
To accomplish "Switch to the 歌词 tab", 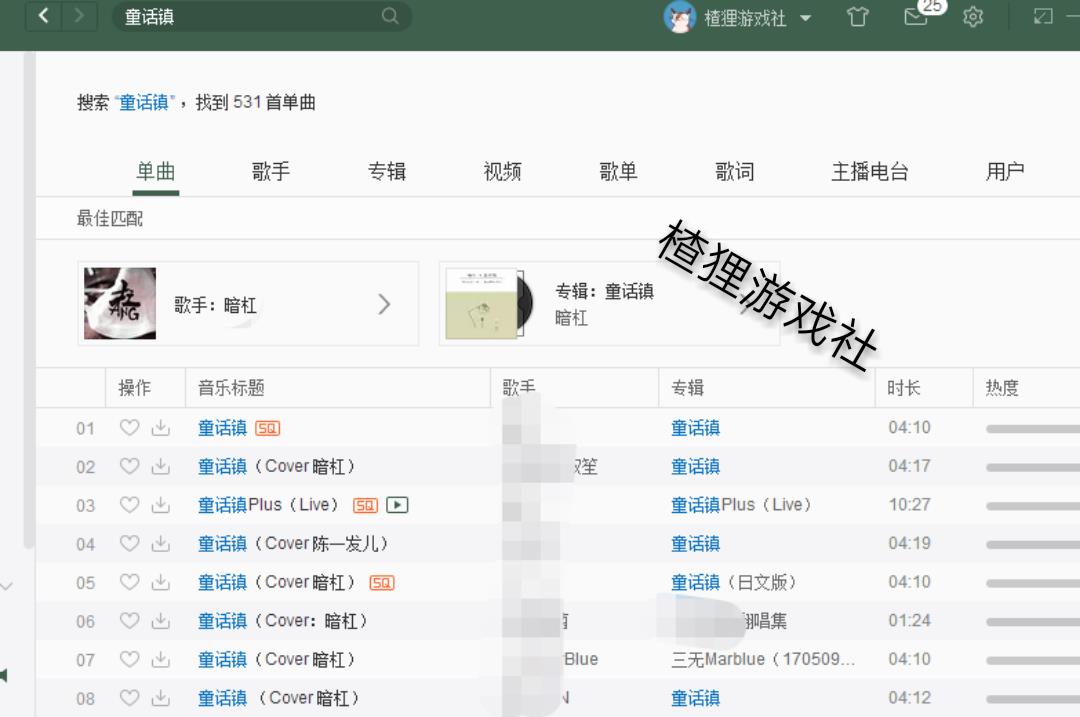I will 734,172.
